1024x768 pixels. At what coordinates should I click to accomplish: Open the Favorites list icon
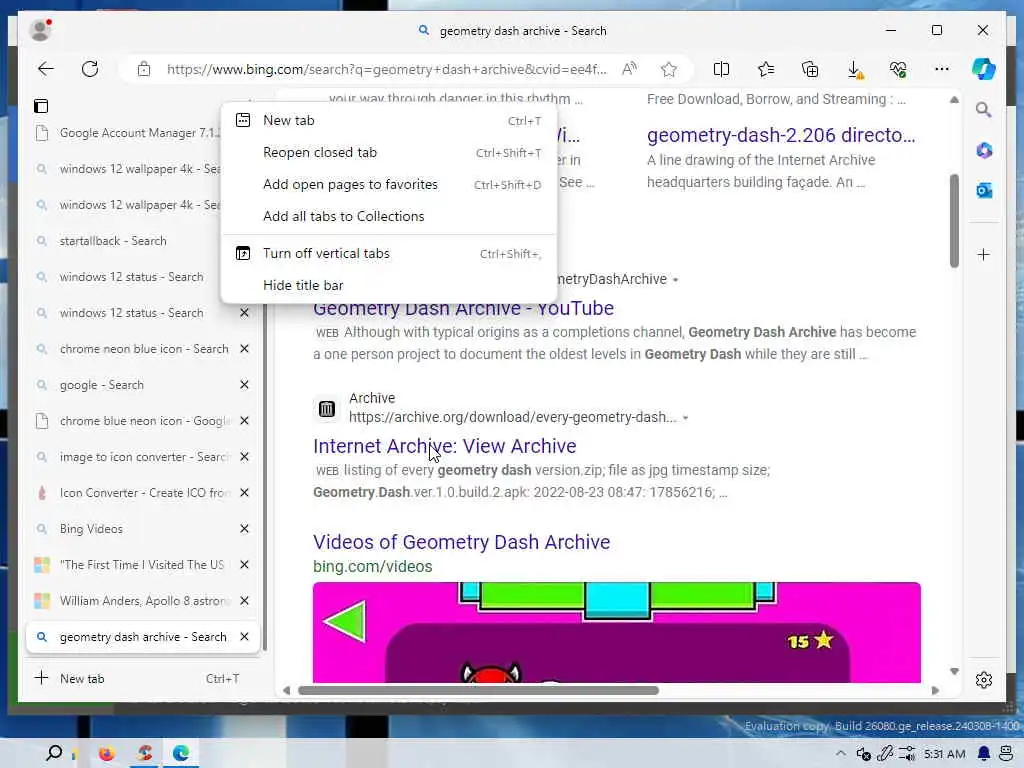(765, 69)
